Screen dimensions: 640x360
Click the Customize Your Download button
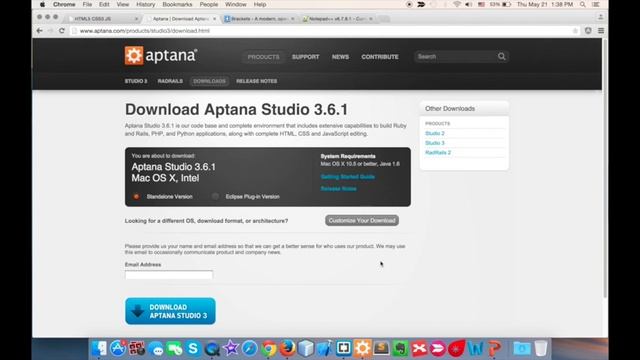click(x=362, y=220)
